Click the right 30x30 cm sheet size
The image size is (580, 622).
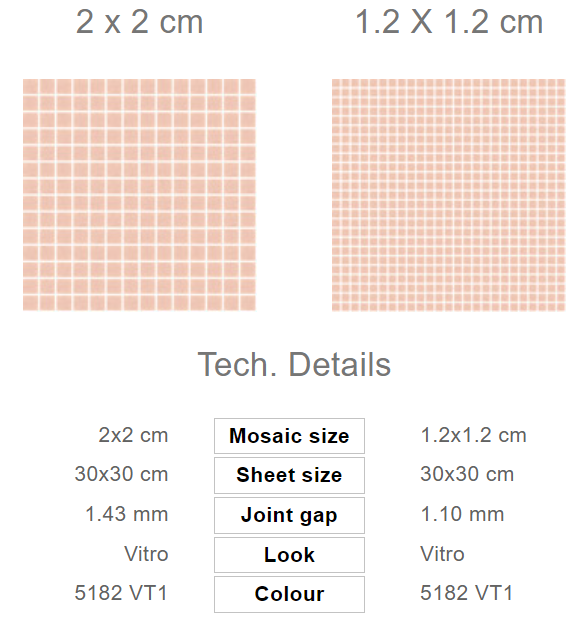click(467, 474)
